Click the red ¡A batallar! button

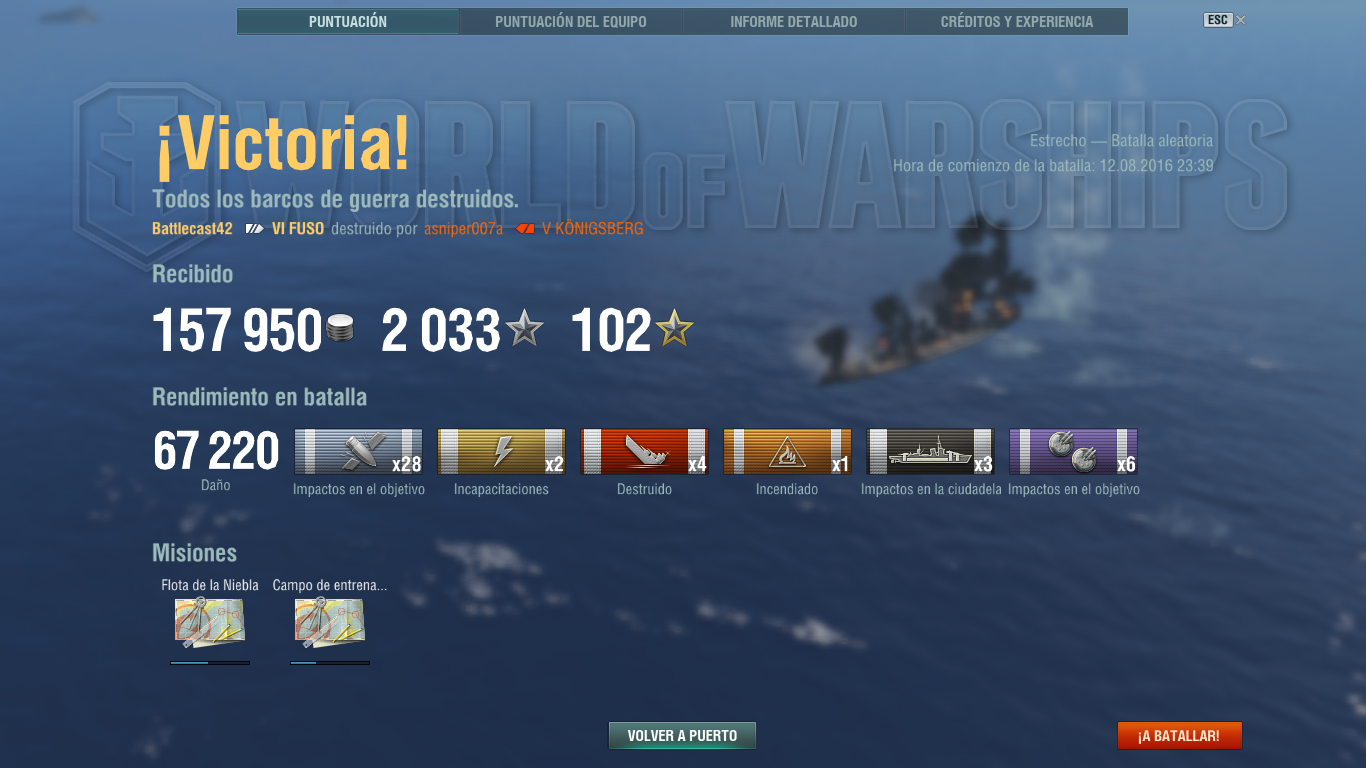pos(1179,736)
